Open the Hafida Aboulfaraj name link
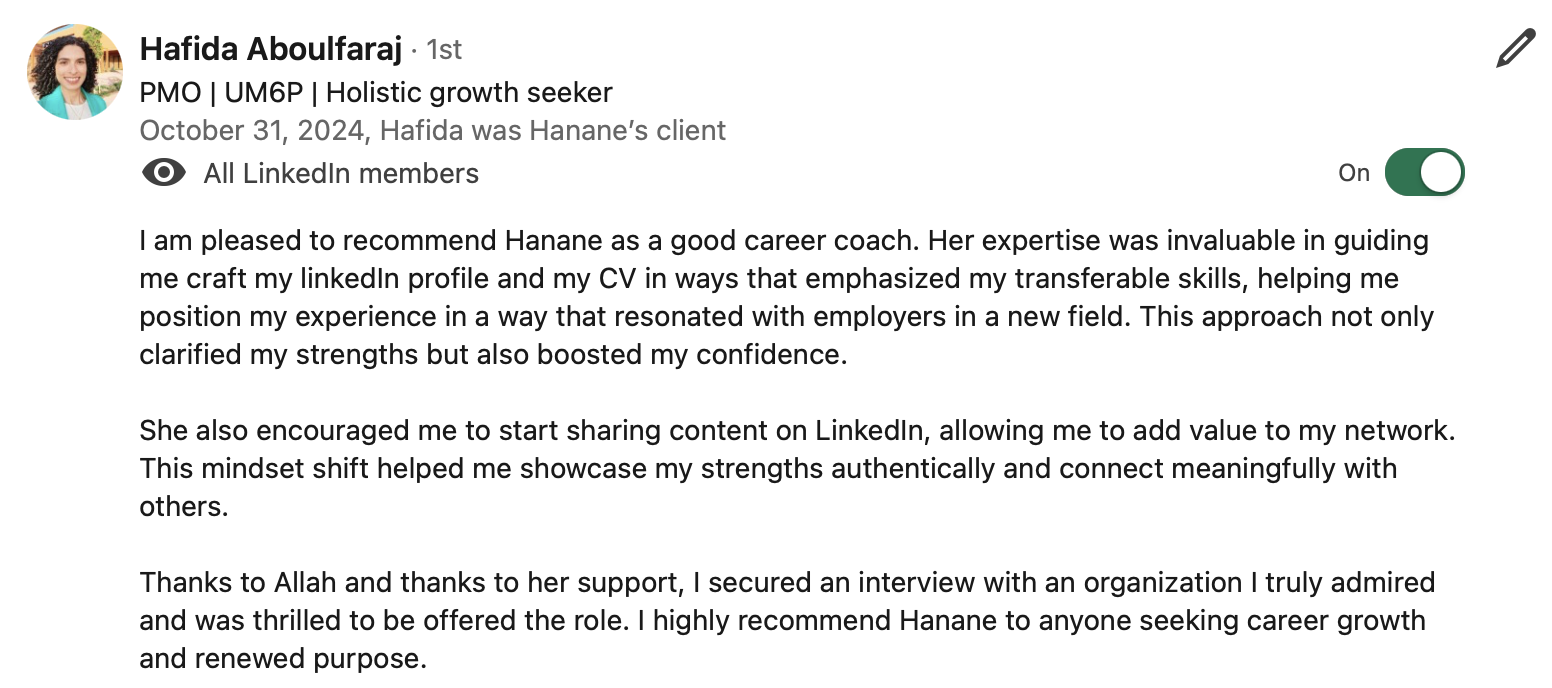1552x688 pixels. (x=271, y=48)
